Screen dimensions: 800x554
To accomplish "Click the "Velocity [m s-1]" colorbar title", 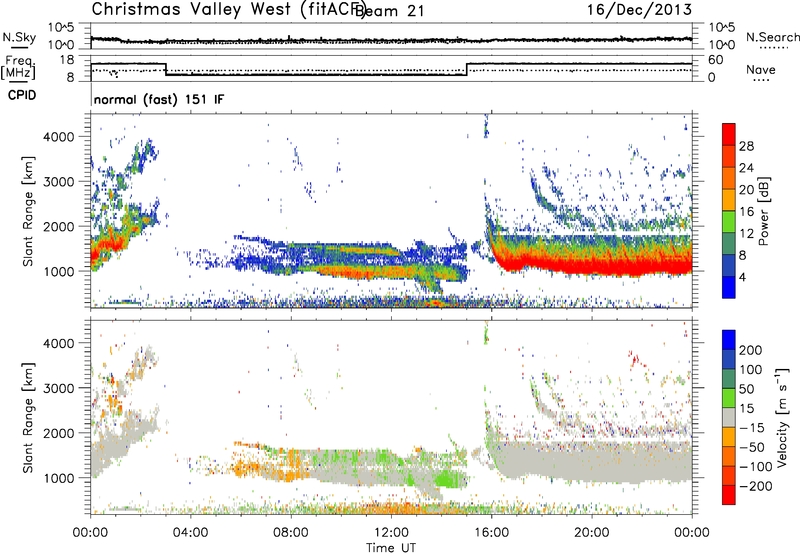I will pos(782,417).
